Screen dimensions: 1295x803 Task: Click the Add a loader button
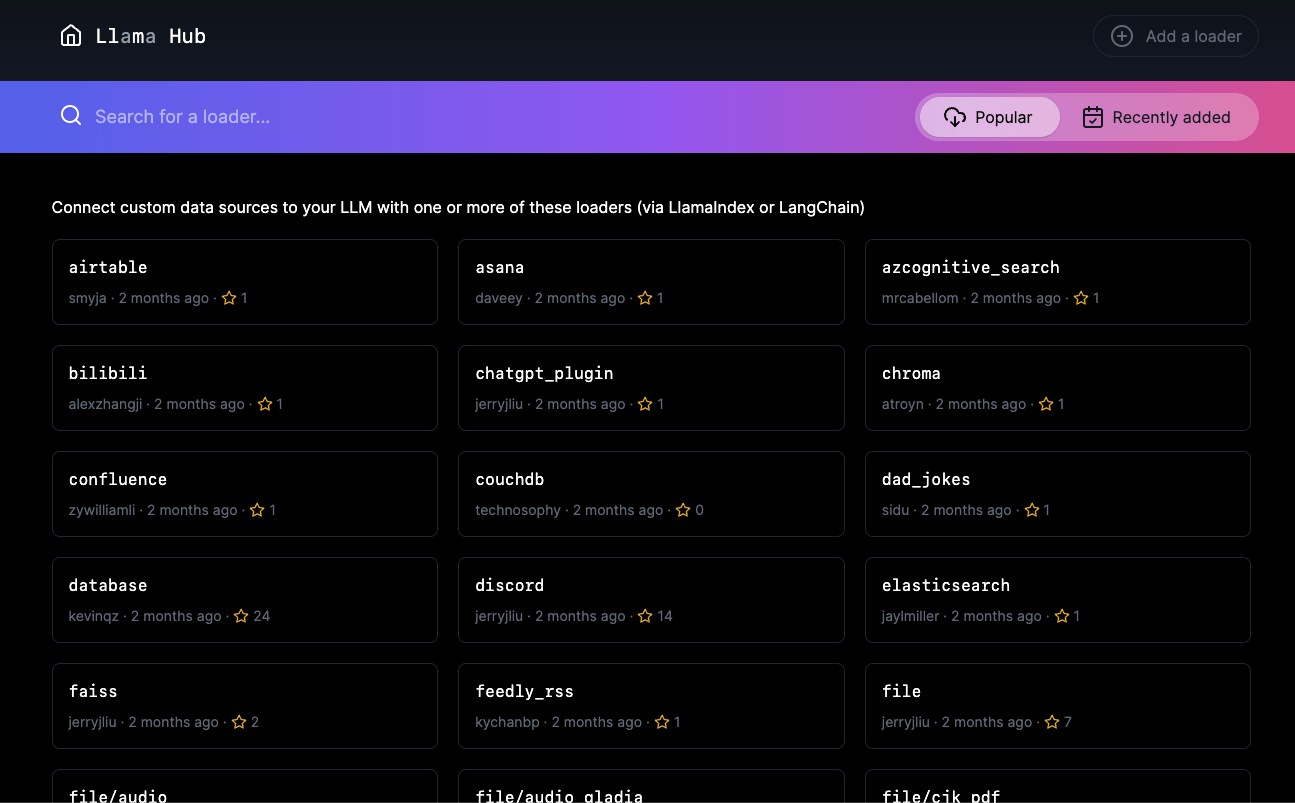click(1176, 35)
